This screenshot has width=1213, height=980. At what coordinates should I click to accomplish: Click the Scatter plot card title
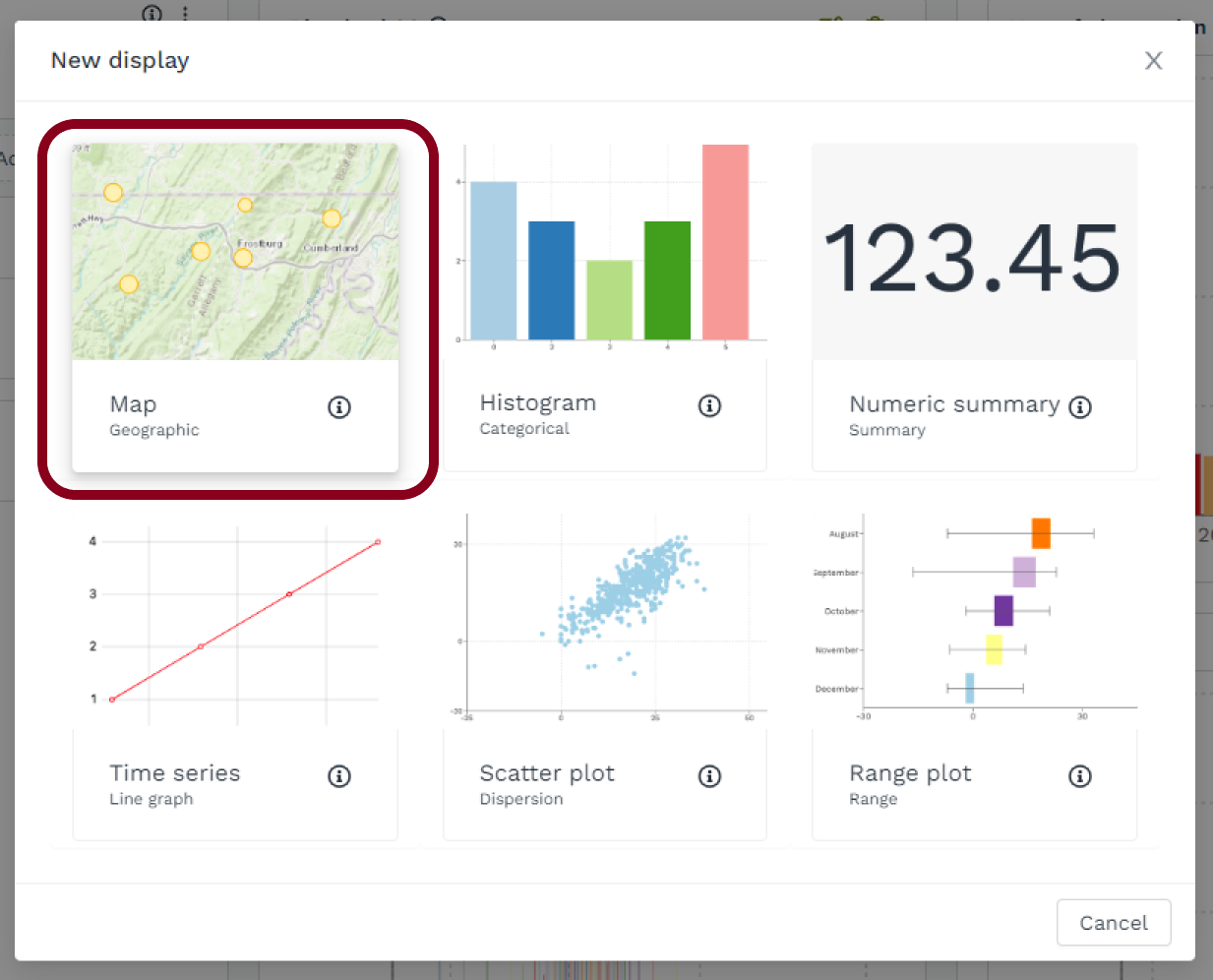tap(547, 773)
